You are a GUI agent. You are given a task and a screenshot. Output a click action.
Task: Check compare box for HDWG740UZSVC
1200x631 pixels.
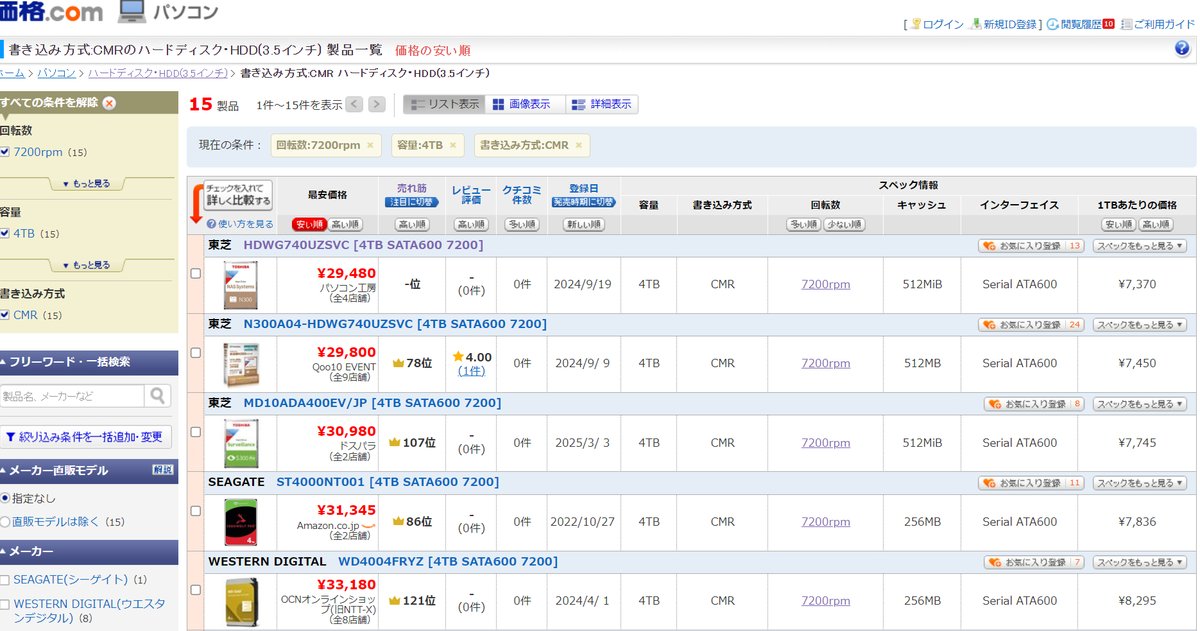tap(196, 273)
